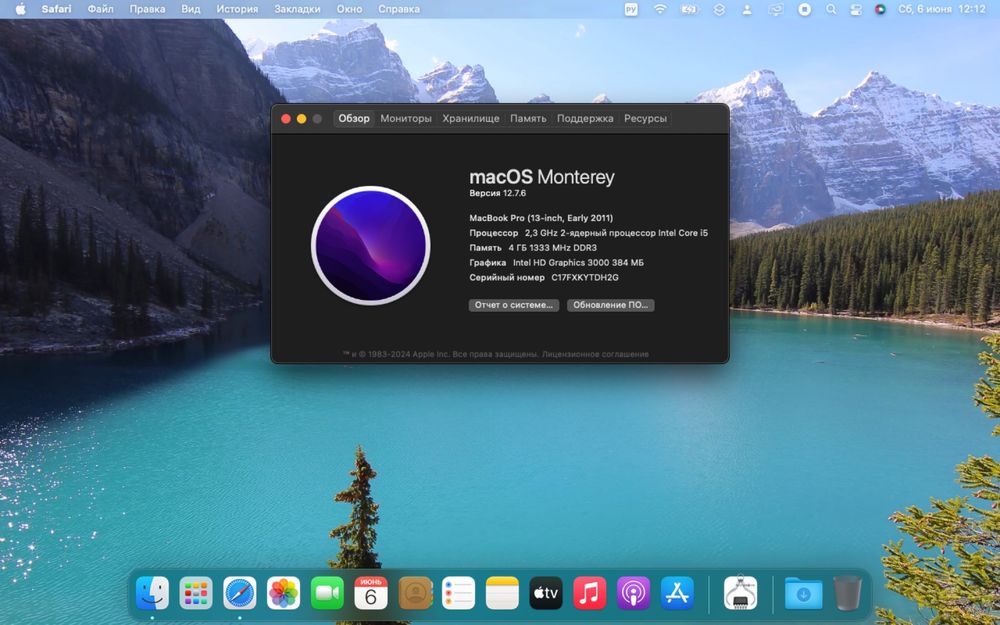Click the Версия 12.7.6 text
This screenshot has width=1000, height=625.
(x=497, y=193)
